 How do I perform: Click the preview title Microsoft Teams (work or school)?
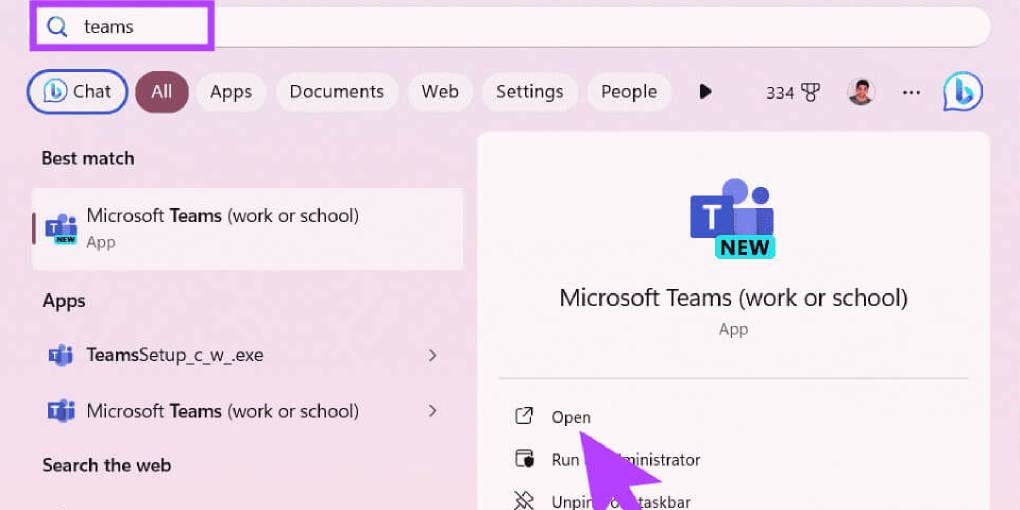(733, 298)
